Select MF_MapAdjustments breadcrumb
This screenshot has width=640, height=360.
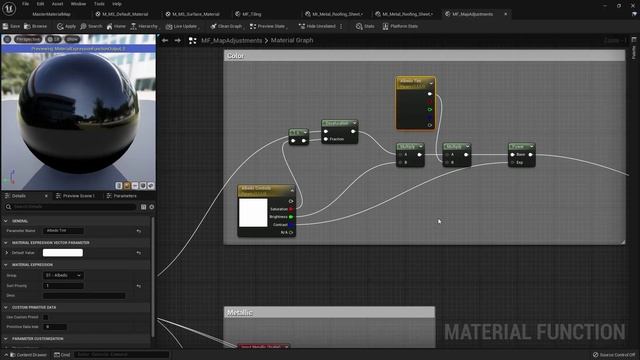coord(231,40)
